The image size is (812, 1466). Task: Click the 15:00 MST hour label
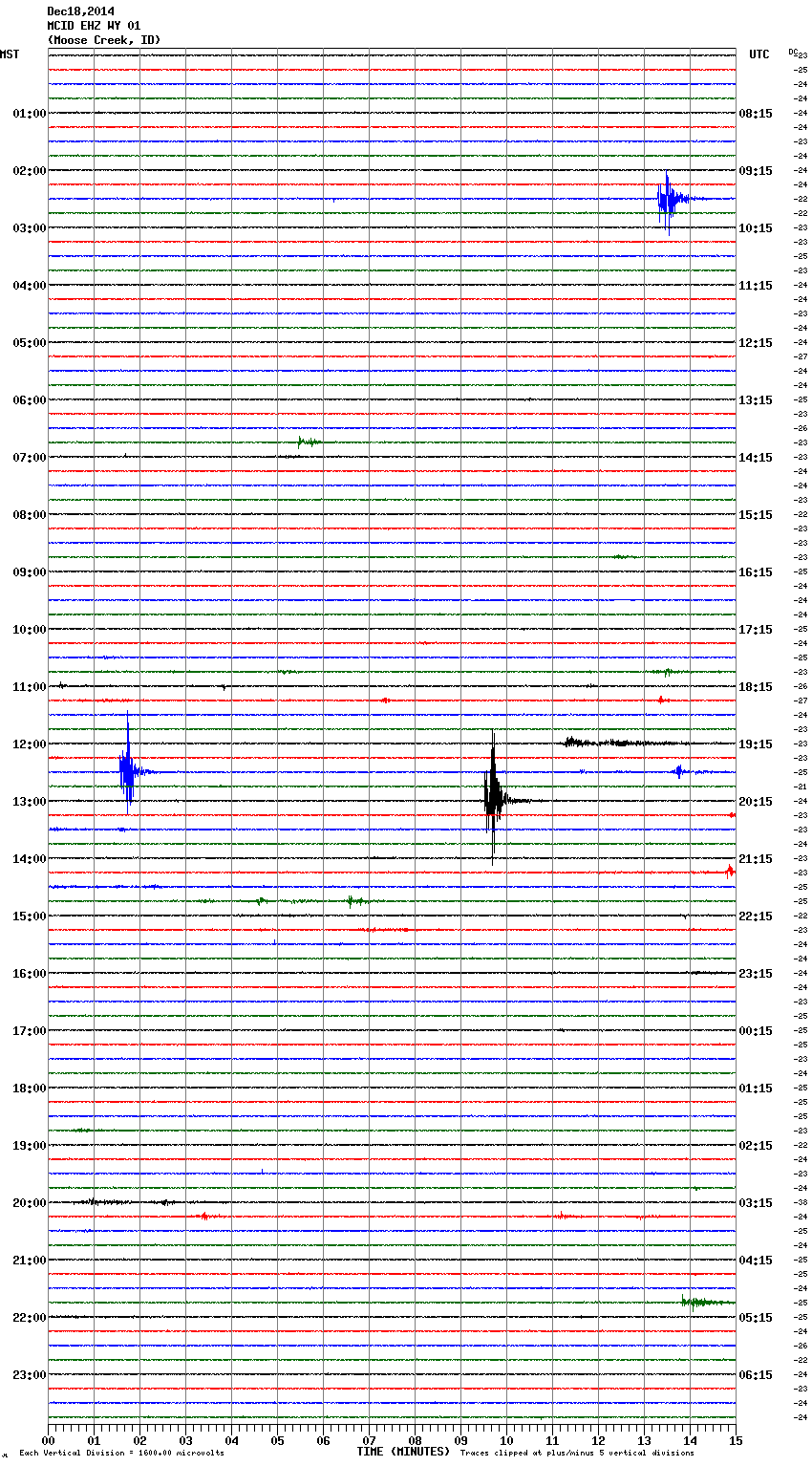(x=29, y=916)
